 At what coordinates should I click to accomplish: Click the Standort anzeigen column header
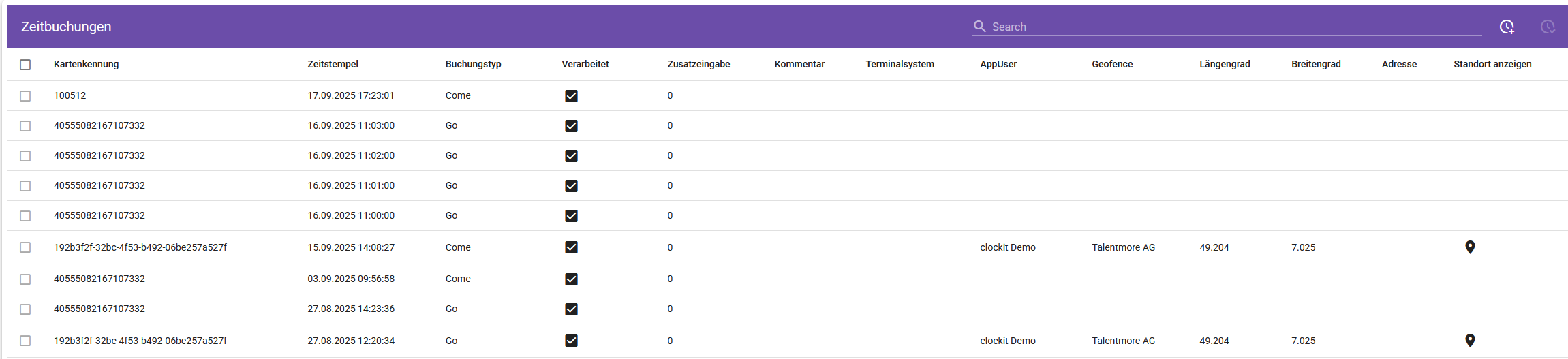coord(1492,64)
